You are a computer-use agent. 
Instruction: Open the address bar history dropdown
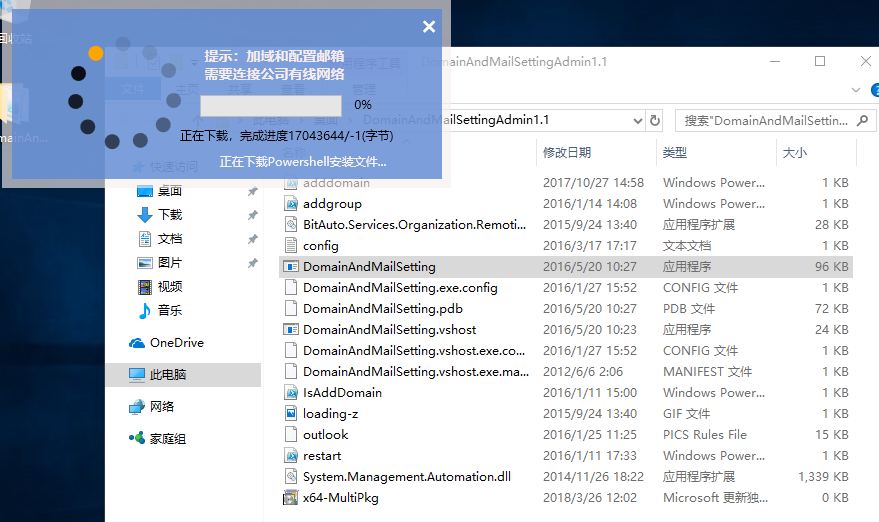point(637,121)
